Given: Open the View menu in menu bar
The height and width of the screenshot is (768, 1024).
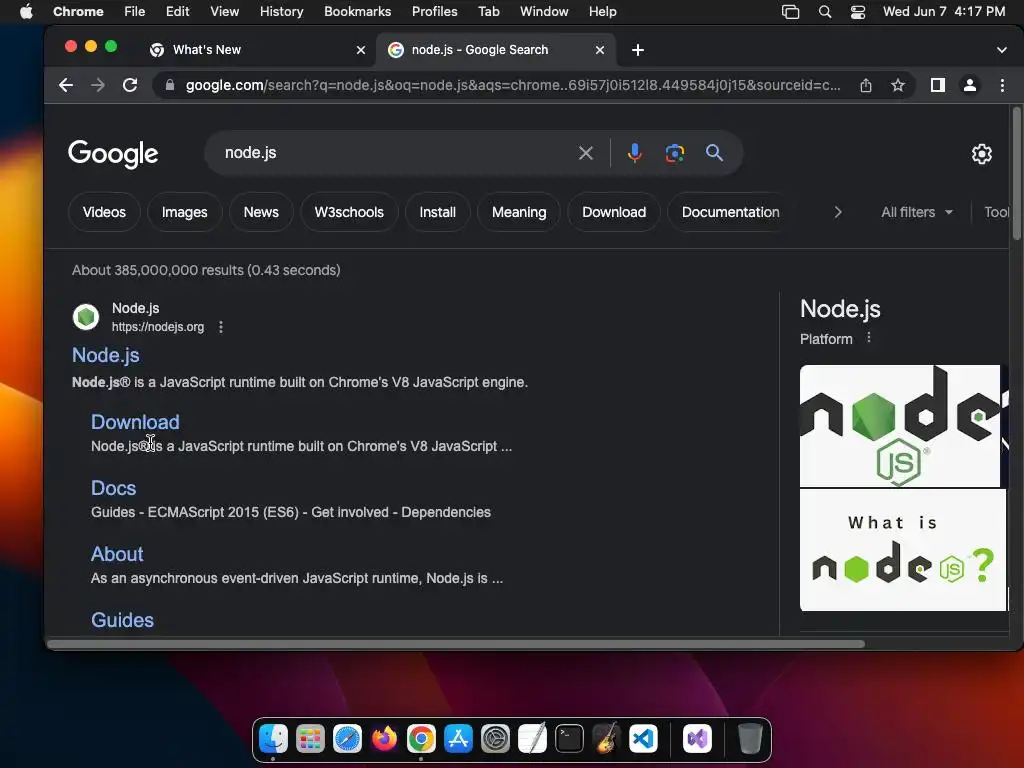Looking at the screenshot, I should (x=224, y=11).
